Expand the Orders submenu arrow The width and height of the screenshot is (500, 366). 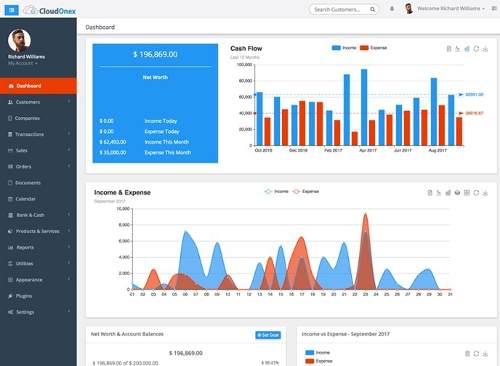[69, 166]
